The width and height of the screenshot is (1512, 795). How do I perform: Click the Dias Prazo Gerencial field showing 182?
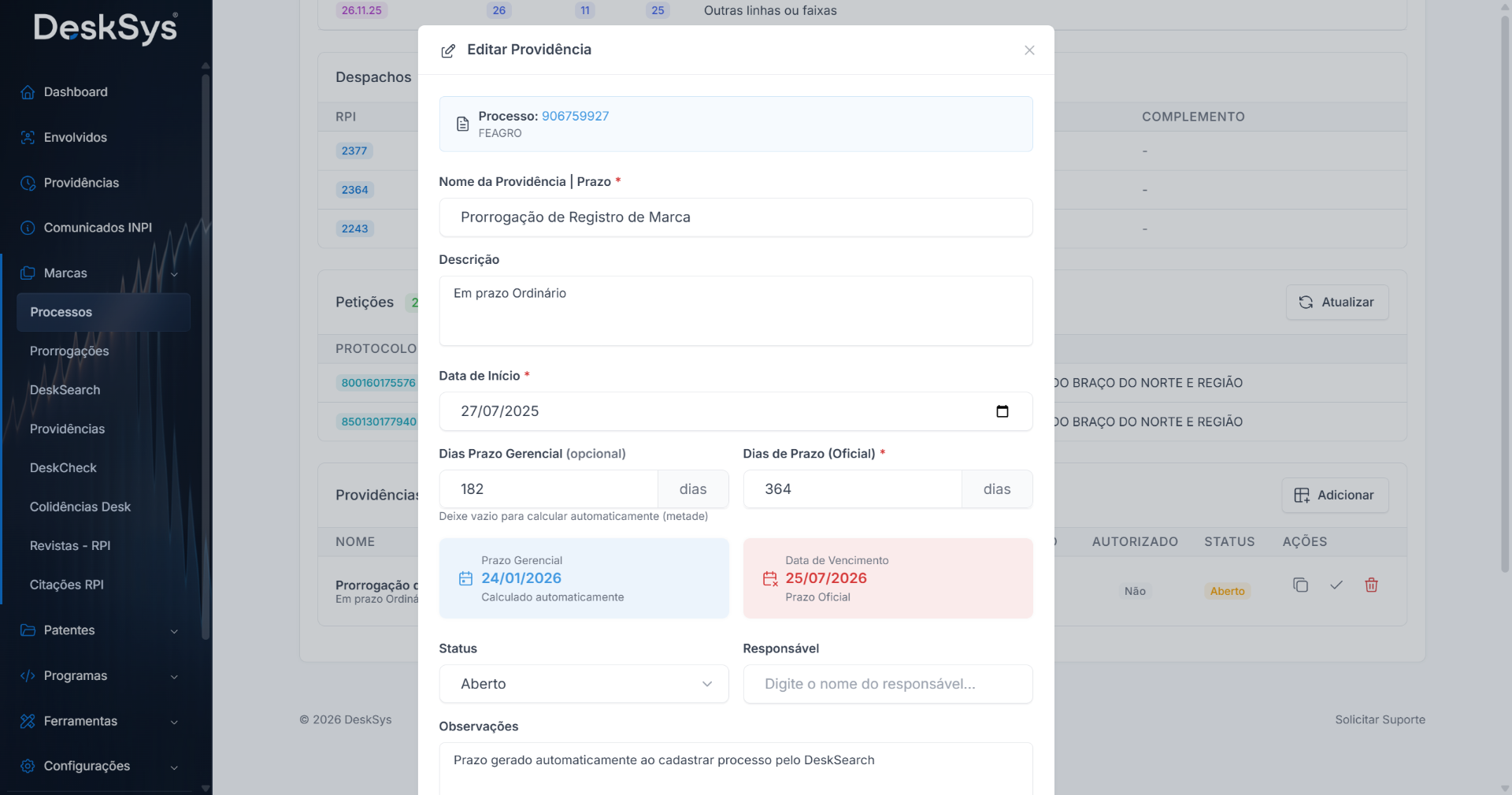click(548, 489)
